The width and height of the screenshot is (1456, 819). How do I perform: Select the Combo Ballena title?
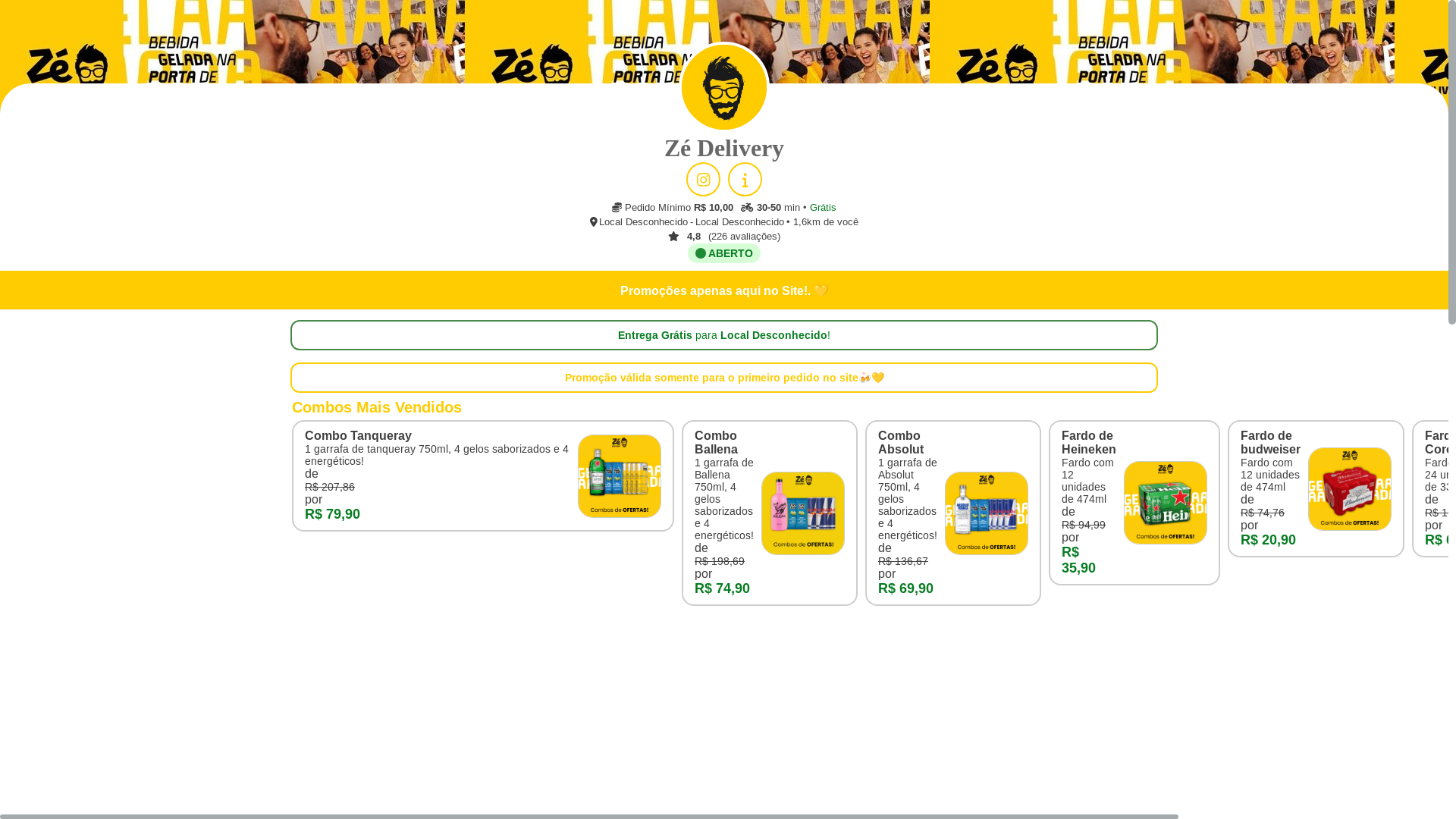[x=716, y=443]
